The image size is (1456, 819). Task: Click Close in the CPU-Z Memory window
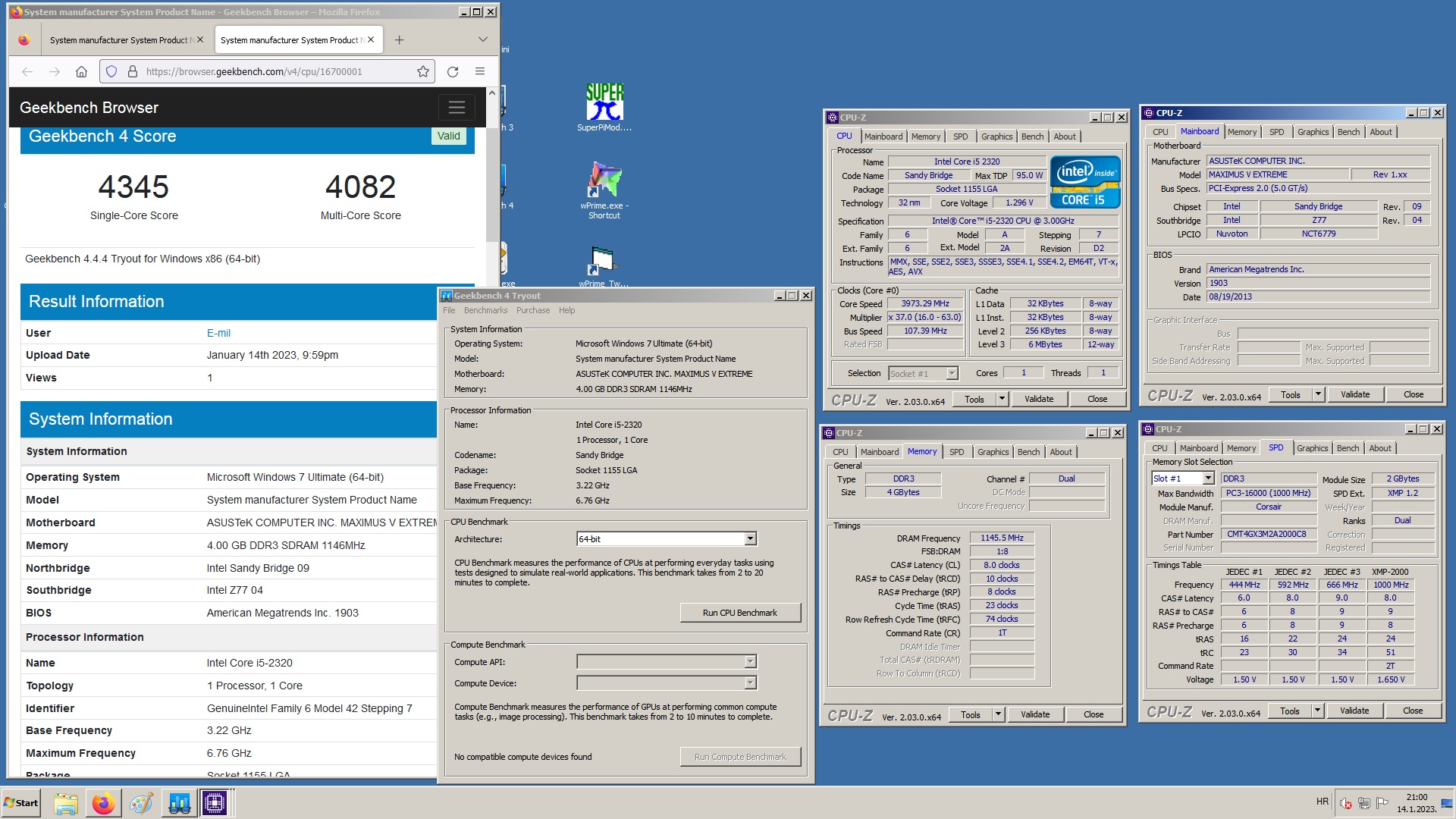(x=1094, y=714)
